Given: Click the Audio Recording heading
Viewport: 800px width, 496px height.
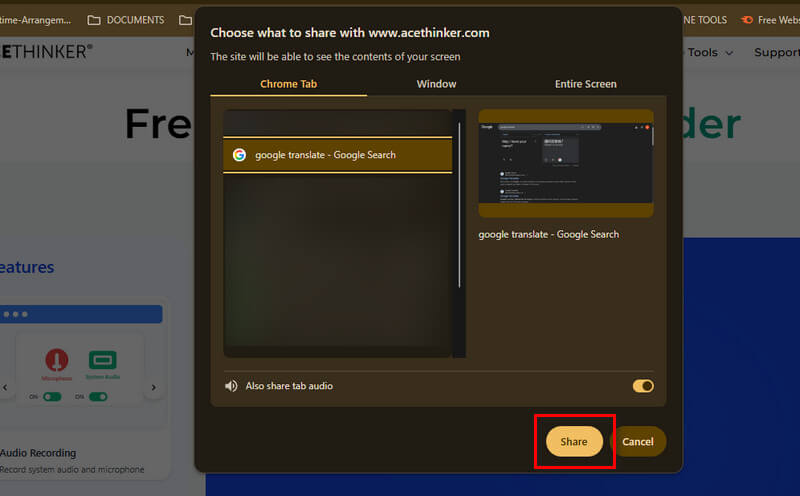Looking at the screenshot, I should point(38,453).
